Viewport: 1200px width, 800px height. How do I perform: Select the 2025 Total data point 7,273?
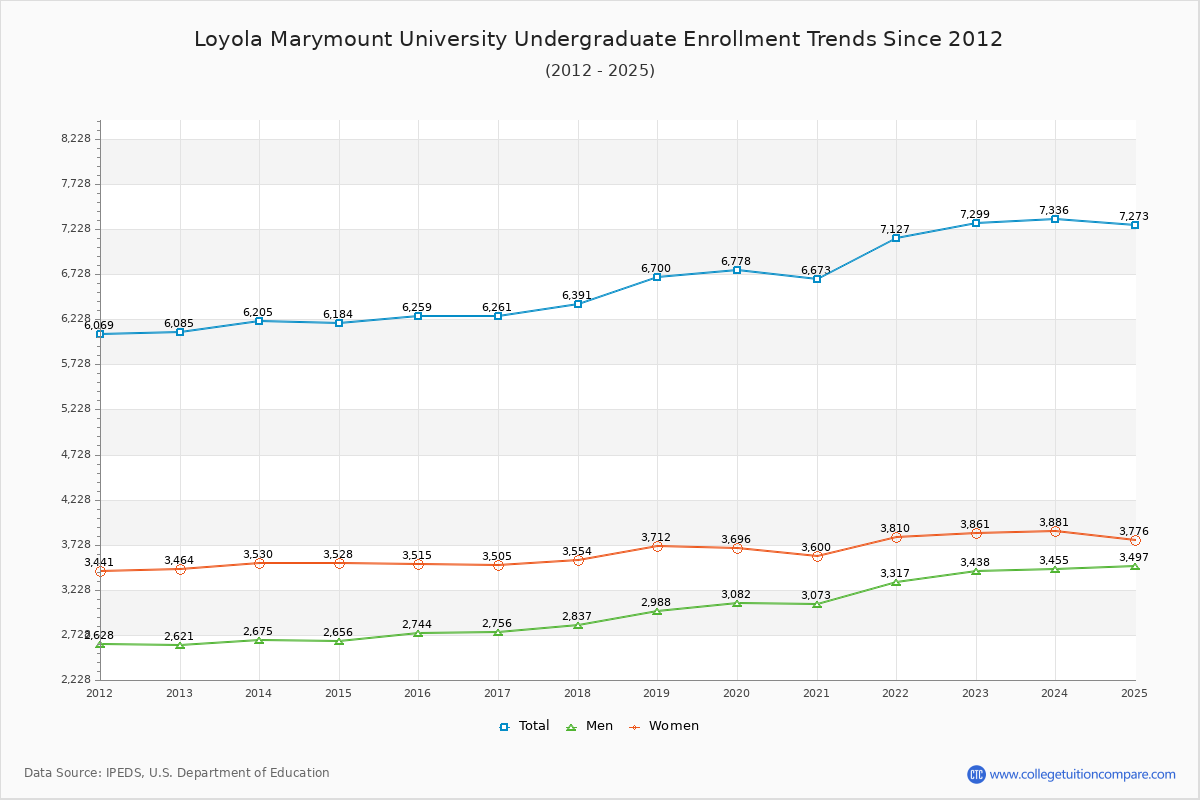(x=1135, y=225)
